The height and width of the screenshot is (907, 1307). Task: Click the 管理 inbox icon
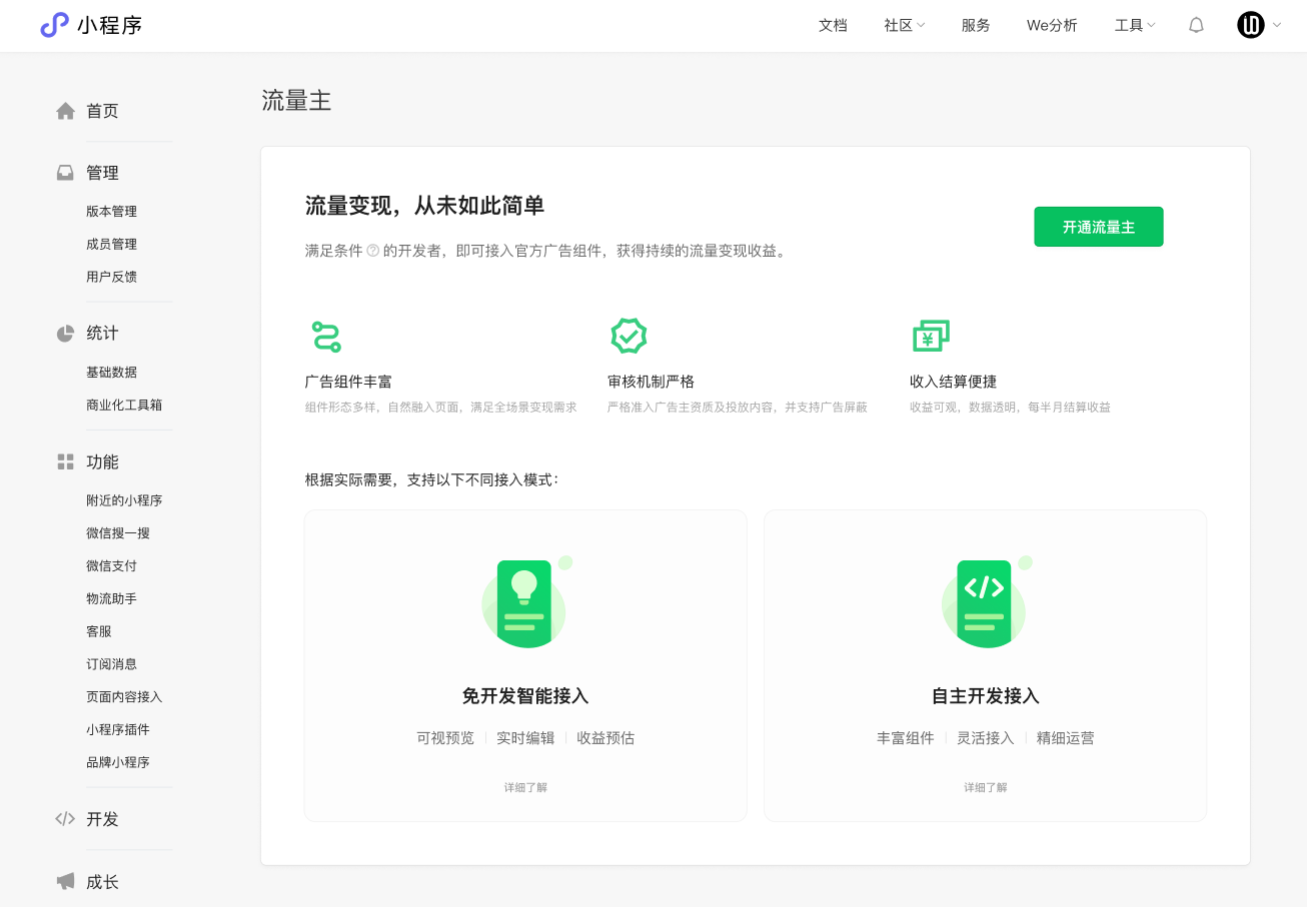[x=66, y=173]
